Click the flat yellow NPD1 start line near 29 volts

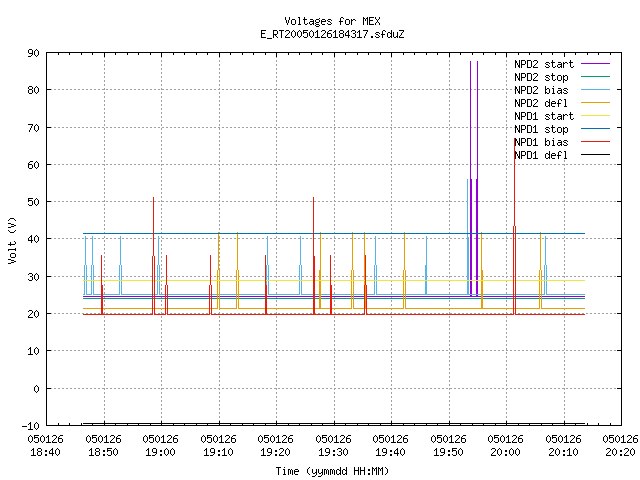334,280
